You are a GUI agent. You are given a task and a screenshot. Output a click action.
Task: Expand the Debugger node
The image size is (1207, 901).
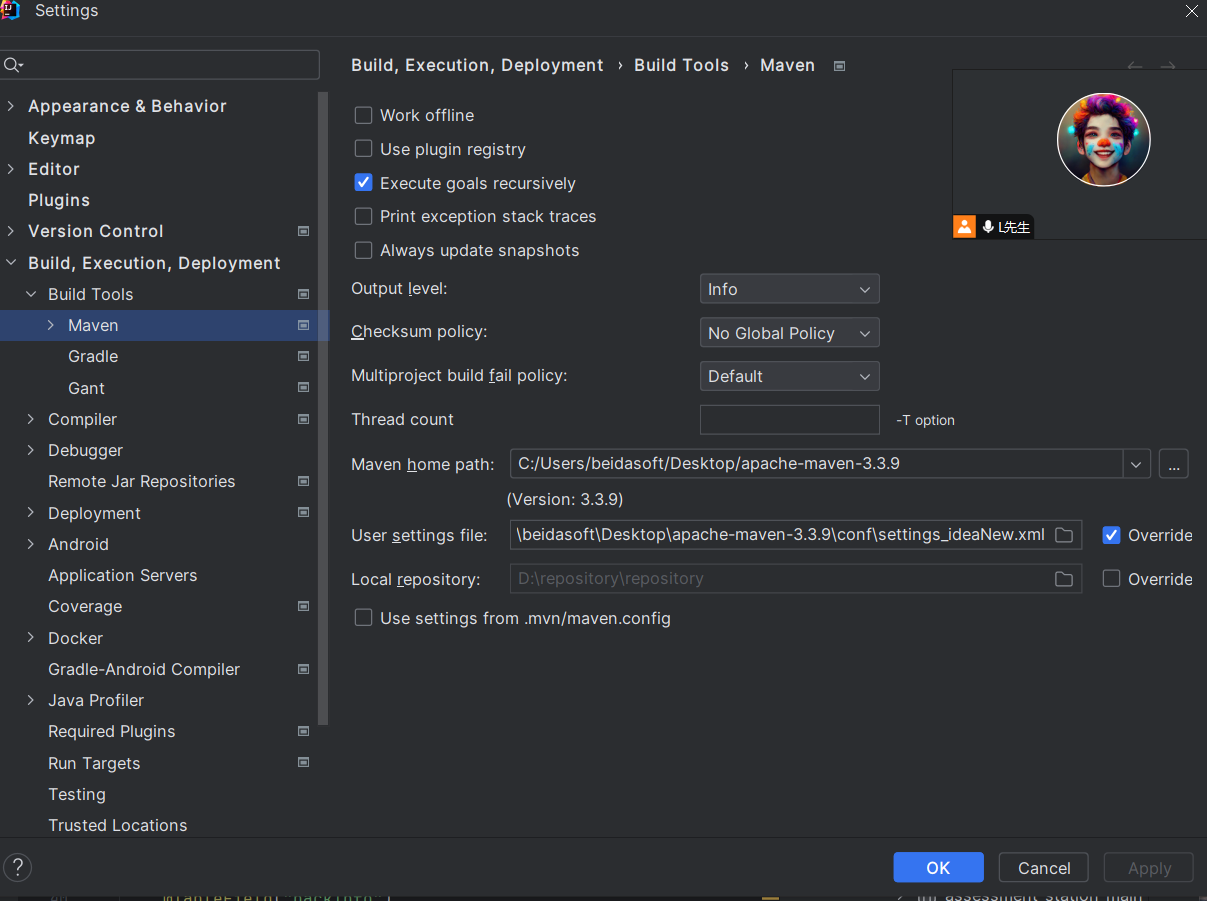coord(31,450)
